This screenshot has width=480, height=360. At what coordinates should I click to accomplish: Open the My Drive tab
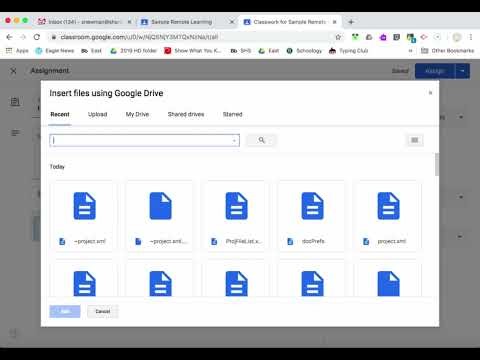tap(137, 114)
